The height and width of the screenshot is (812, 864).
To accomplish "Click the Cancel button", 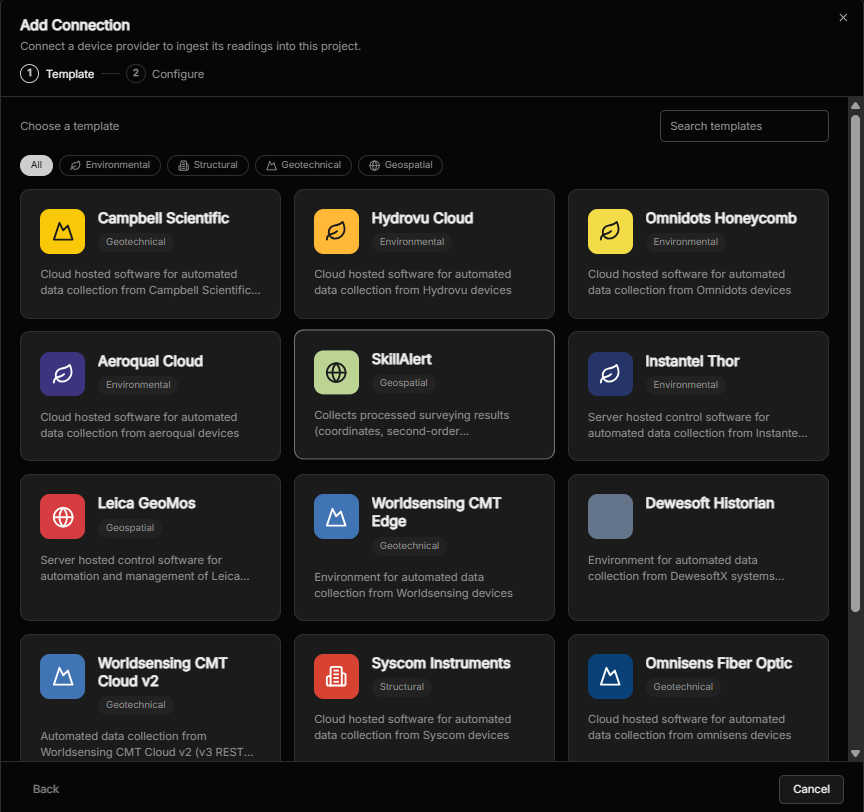I will click(811, 789).
